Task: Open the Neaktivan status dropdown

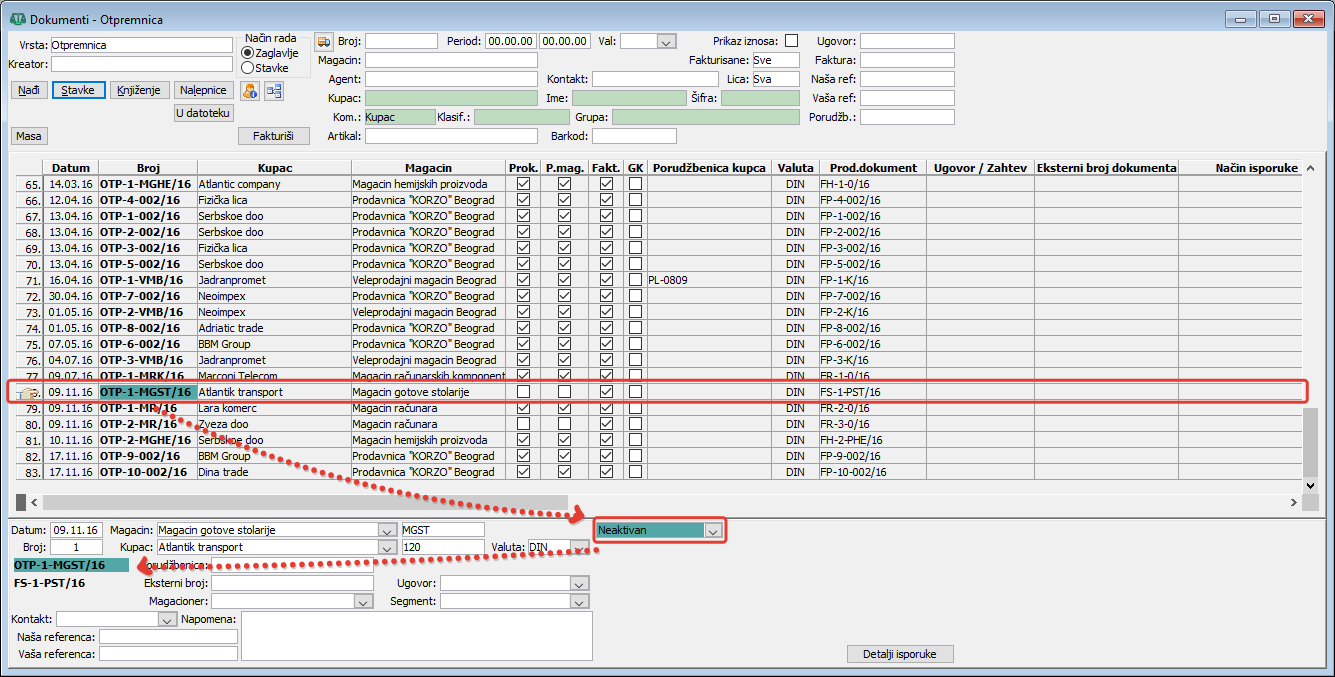Action: pyautogui.click(x=713, y=530)
